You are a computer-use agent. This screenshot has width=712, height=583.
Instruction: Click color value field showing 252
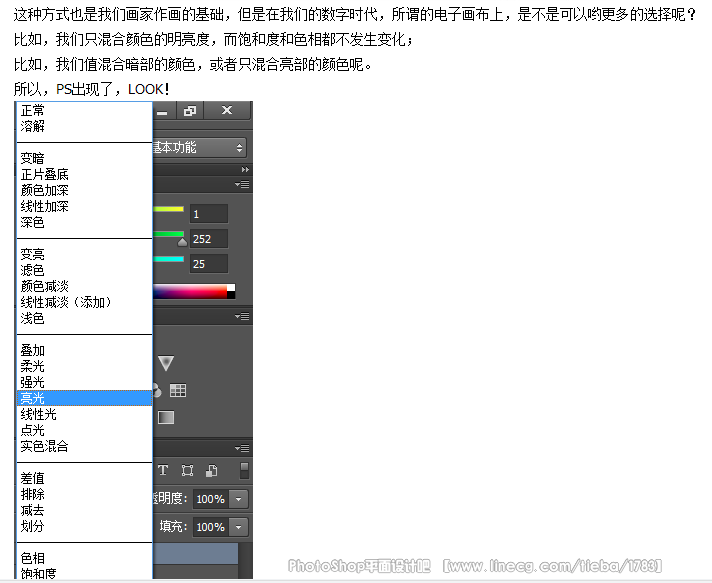click(x=208, y=239)
